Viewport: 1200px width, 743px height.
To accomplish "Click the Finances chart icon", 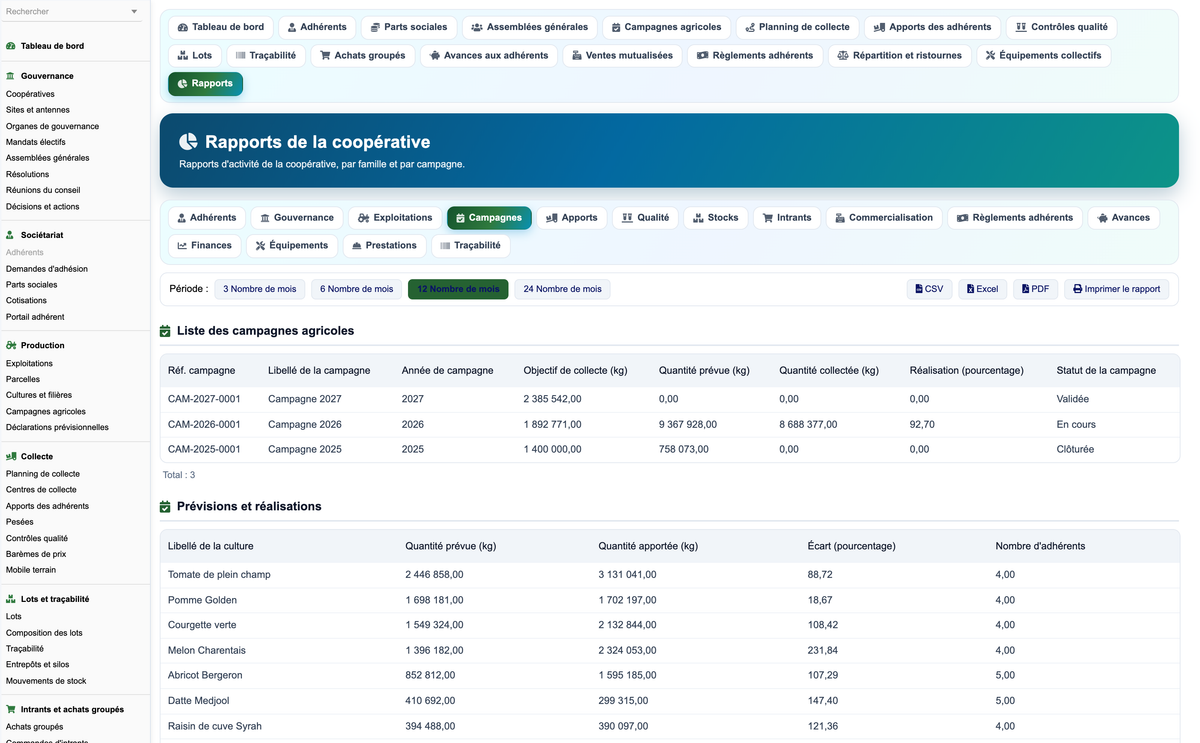I will tap(182, 245).
